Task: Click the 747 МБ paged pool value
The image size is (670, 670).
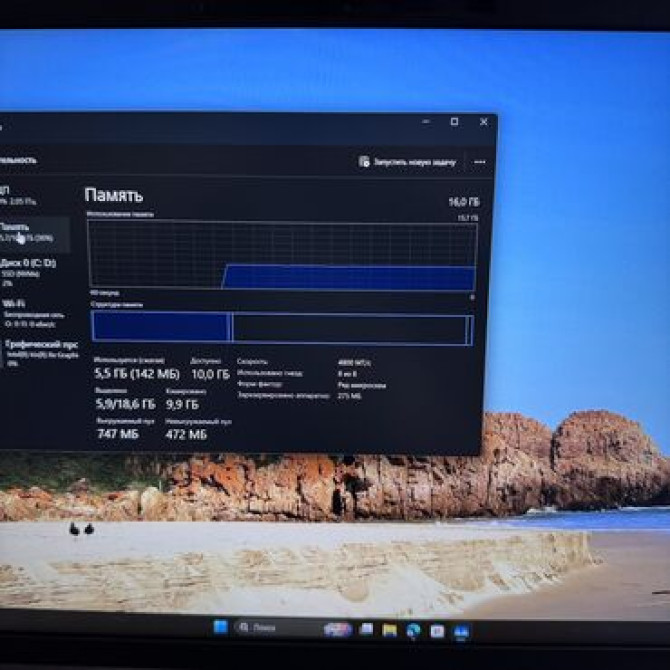Action: (118, 434)
